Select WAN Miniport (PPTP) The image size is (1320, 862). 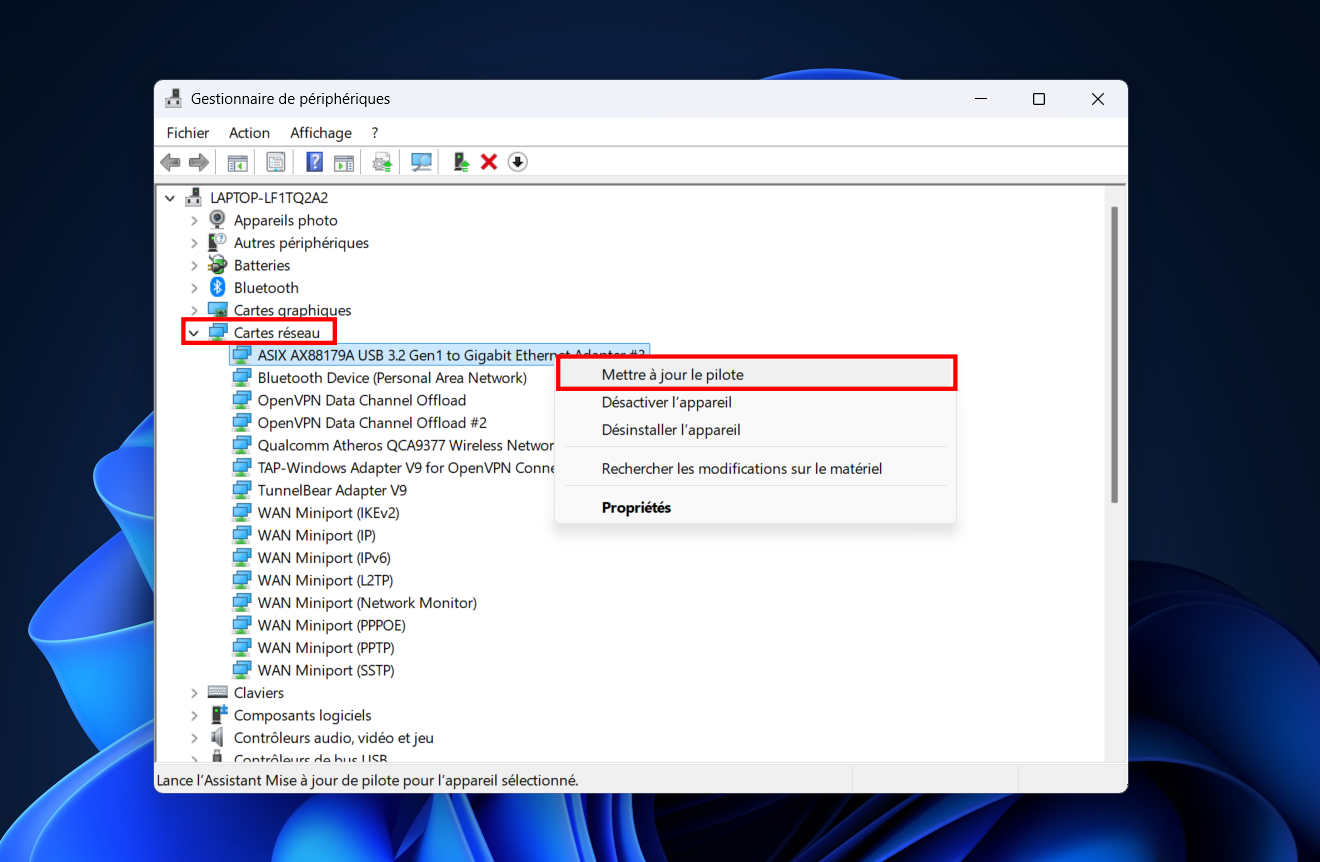click(x=326, y=647)
